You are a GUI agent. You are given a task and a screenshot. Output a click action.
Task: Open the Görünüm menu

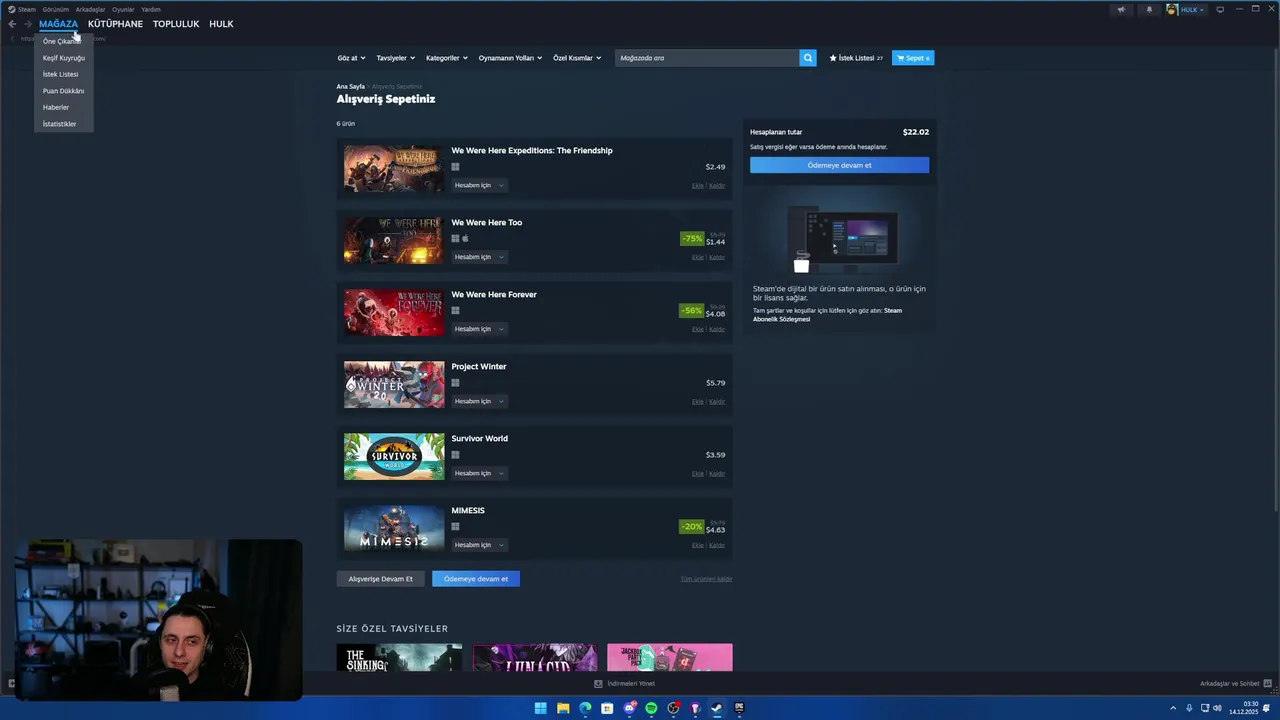point(56,9)
